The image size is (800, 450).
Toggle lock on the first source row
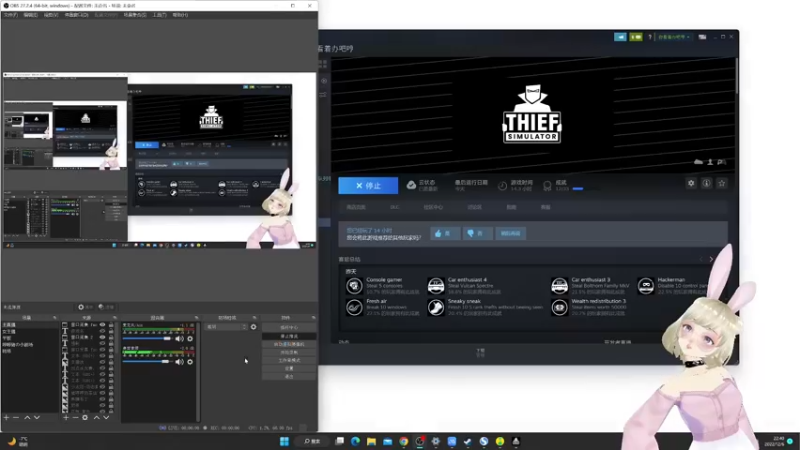click(111, 324)
